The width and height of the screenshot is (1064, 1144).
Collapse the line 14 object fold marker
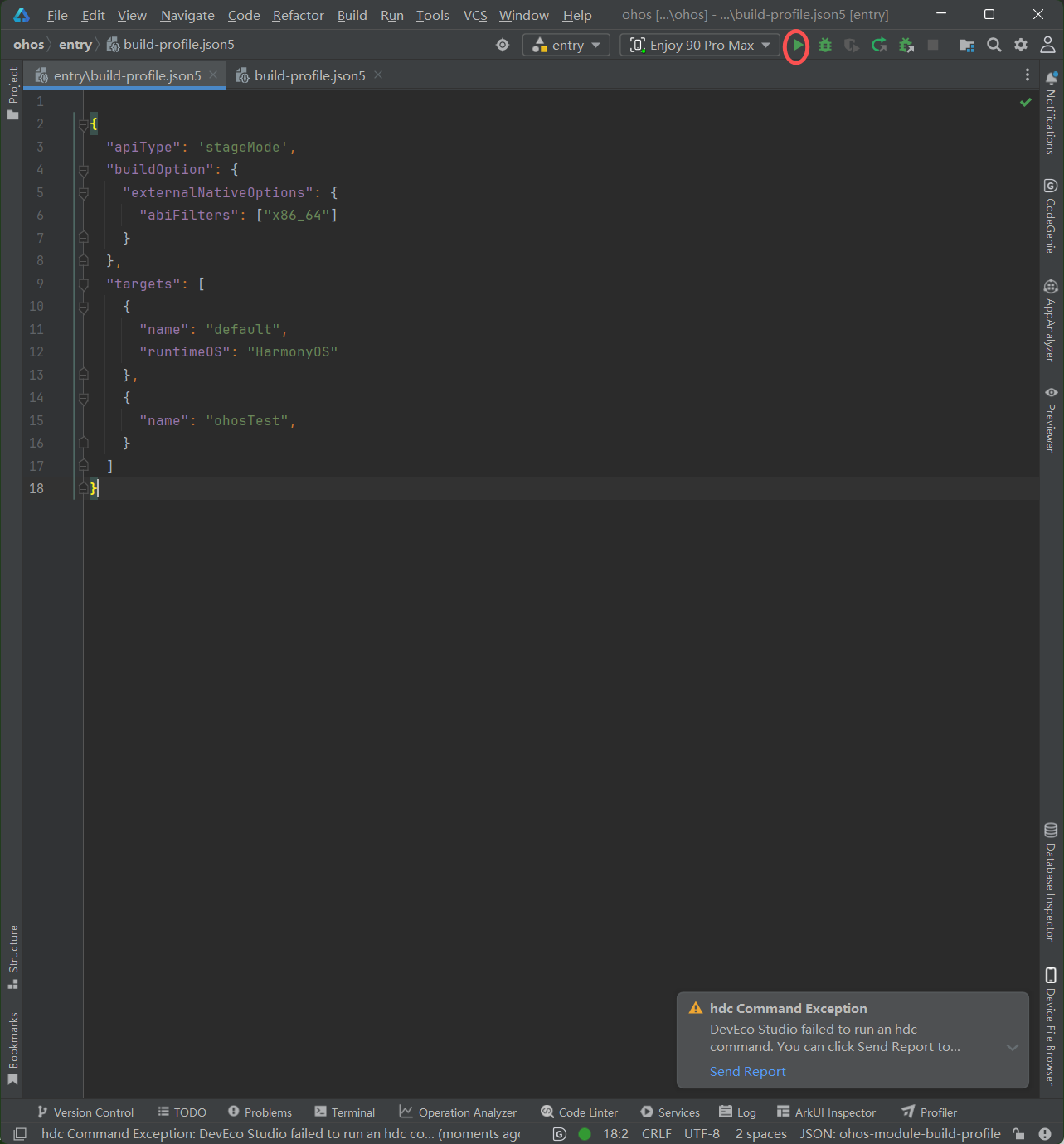tap(83, 398)
